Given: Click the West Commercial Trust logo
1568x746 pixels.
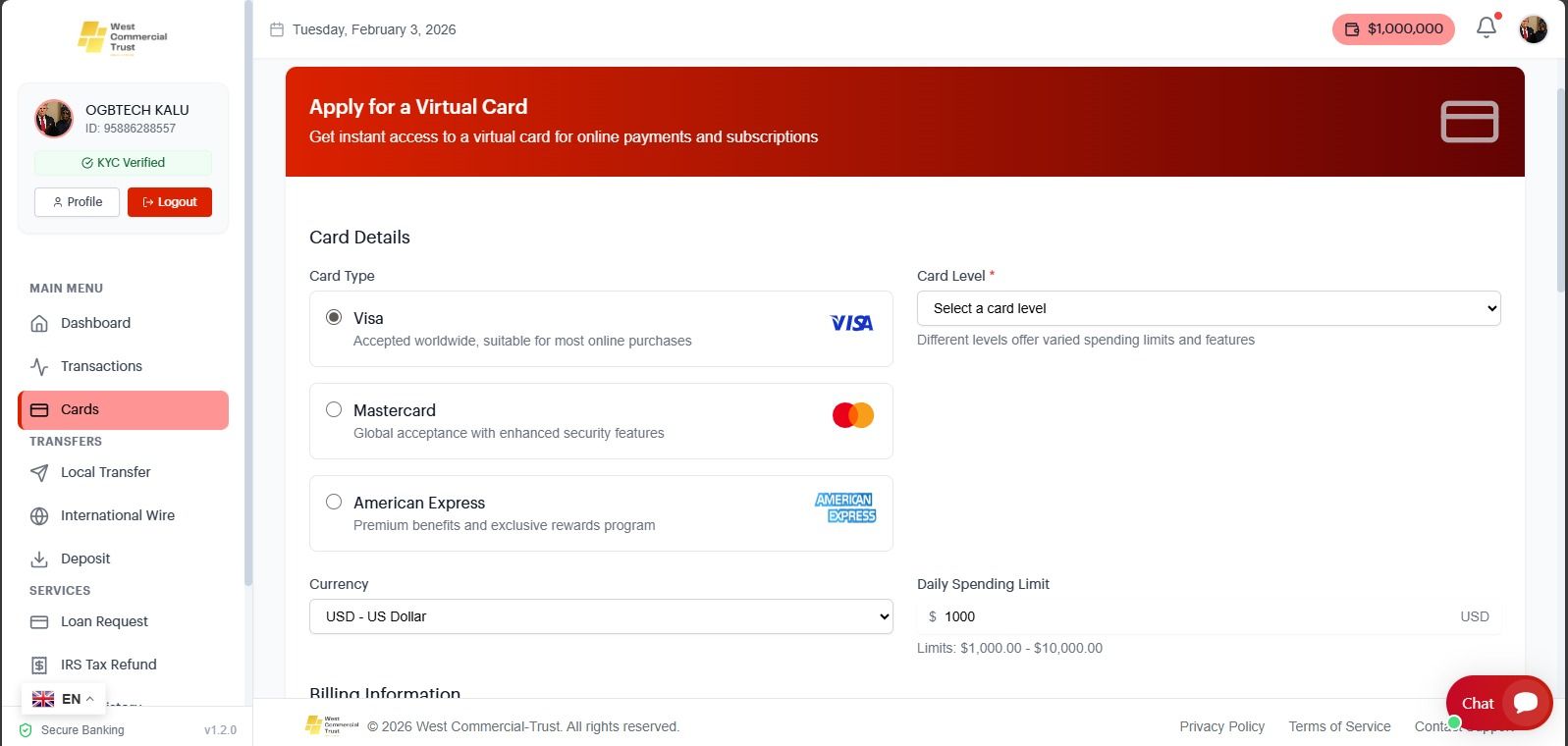Looking at the screenshot, I should tap(123, 37).
